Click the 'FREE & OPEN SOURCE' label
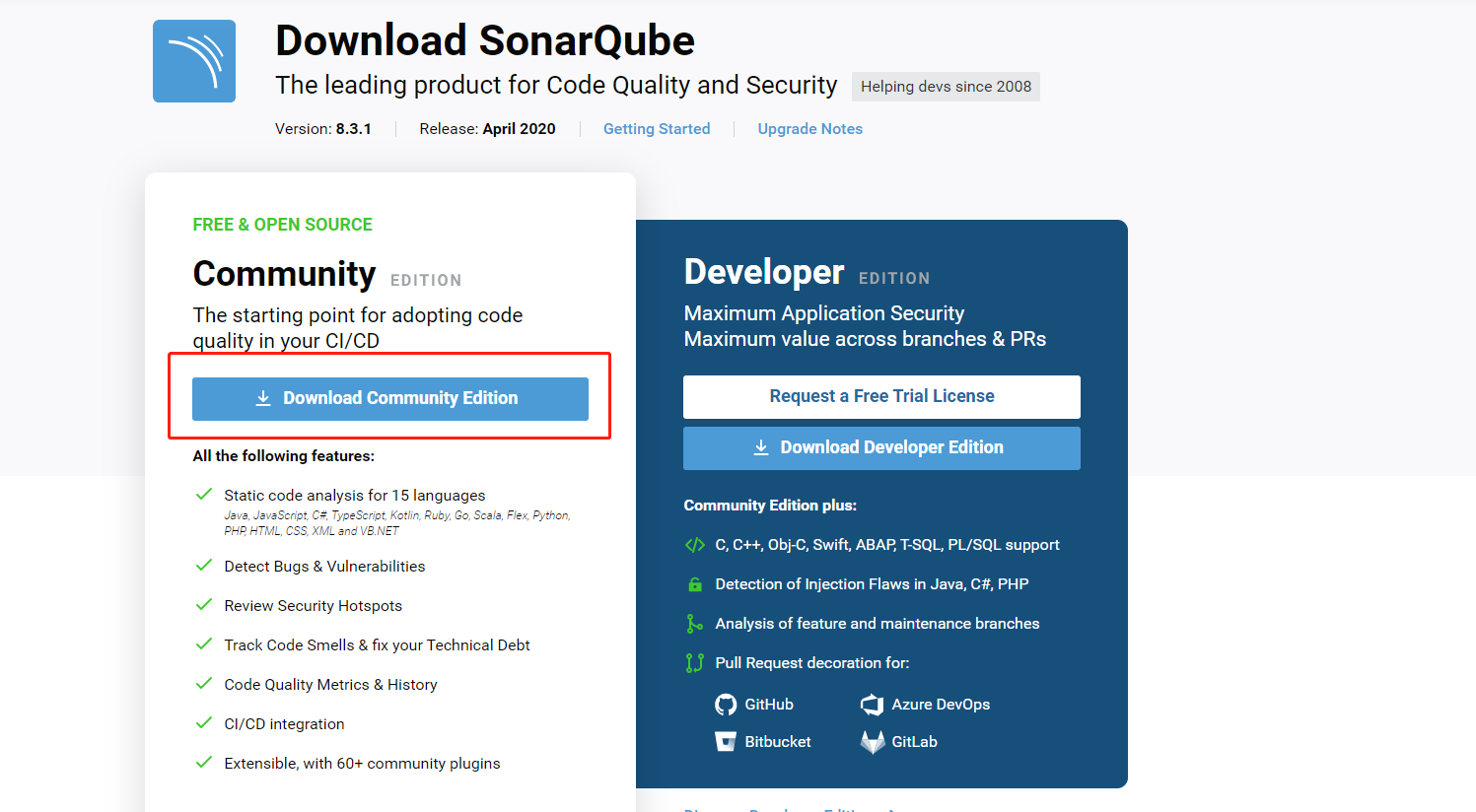This screenshot has height=812, width=1476. [283, 225]
